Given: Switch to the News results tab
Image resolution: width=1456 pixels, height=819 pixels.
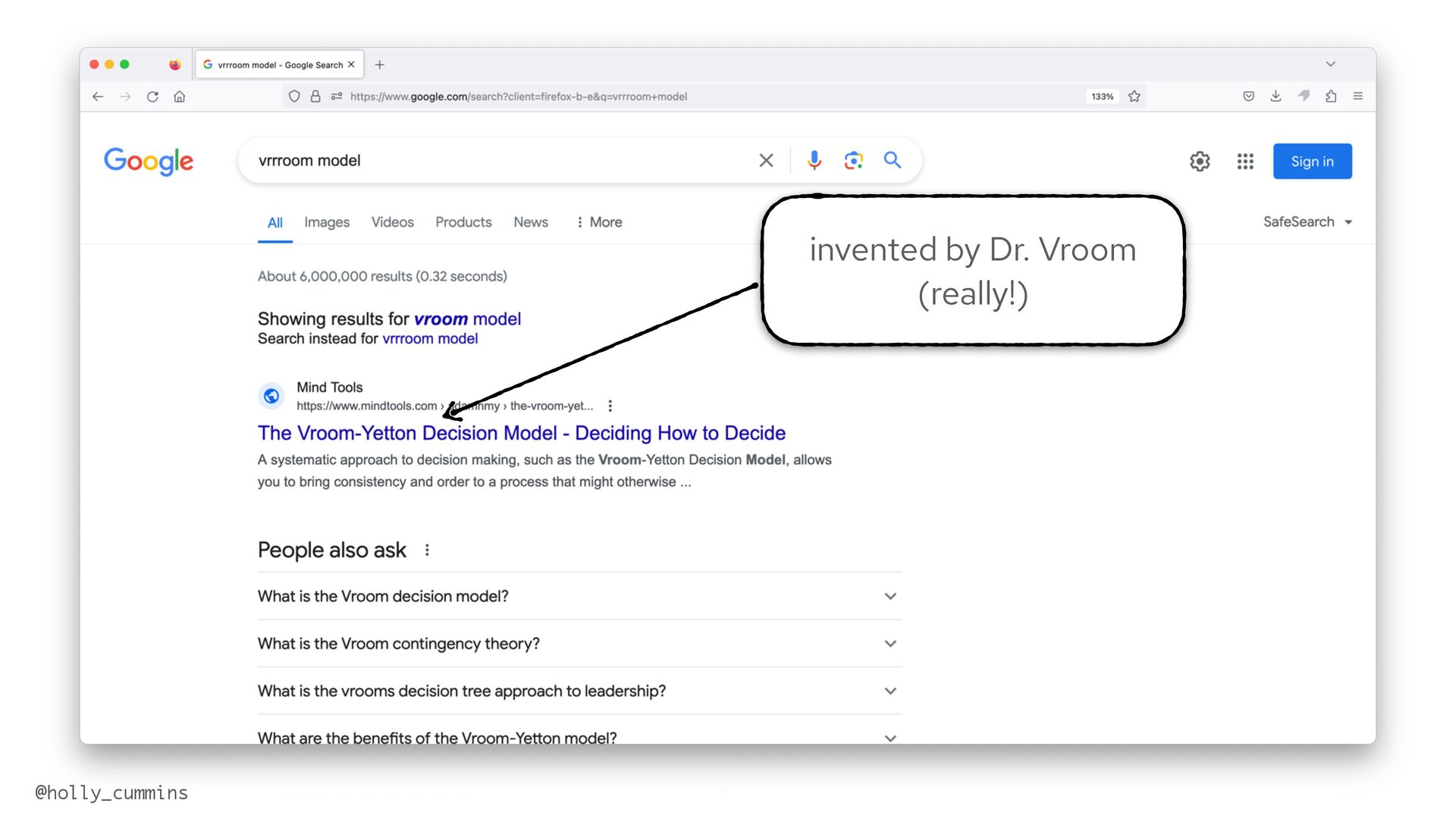Looking at the screenshot, I should tap(530, 221).
